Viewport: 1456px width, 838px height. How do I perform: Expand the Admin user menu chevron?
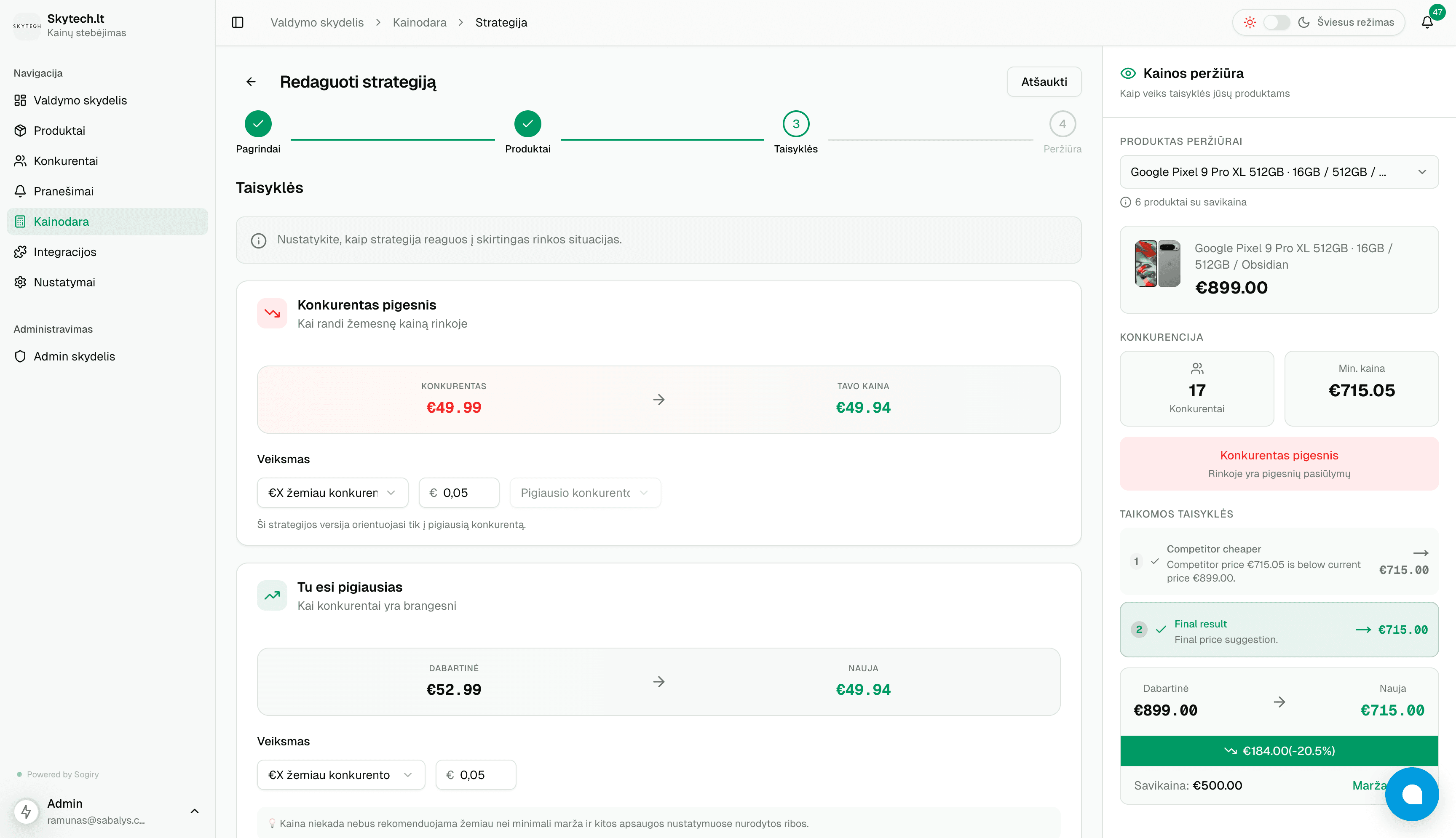(x=195, y=811)
